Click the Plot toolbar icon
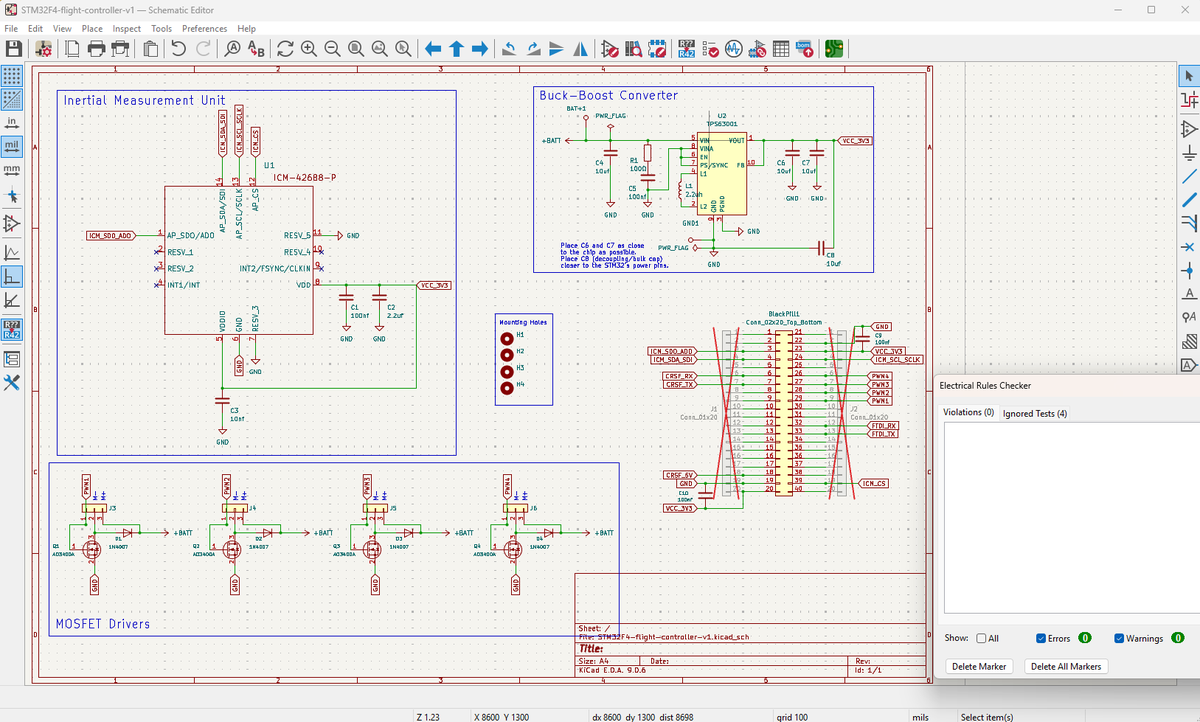Screen dimensions: 1200x722 point(120,48)
